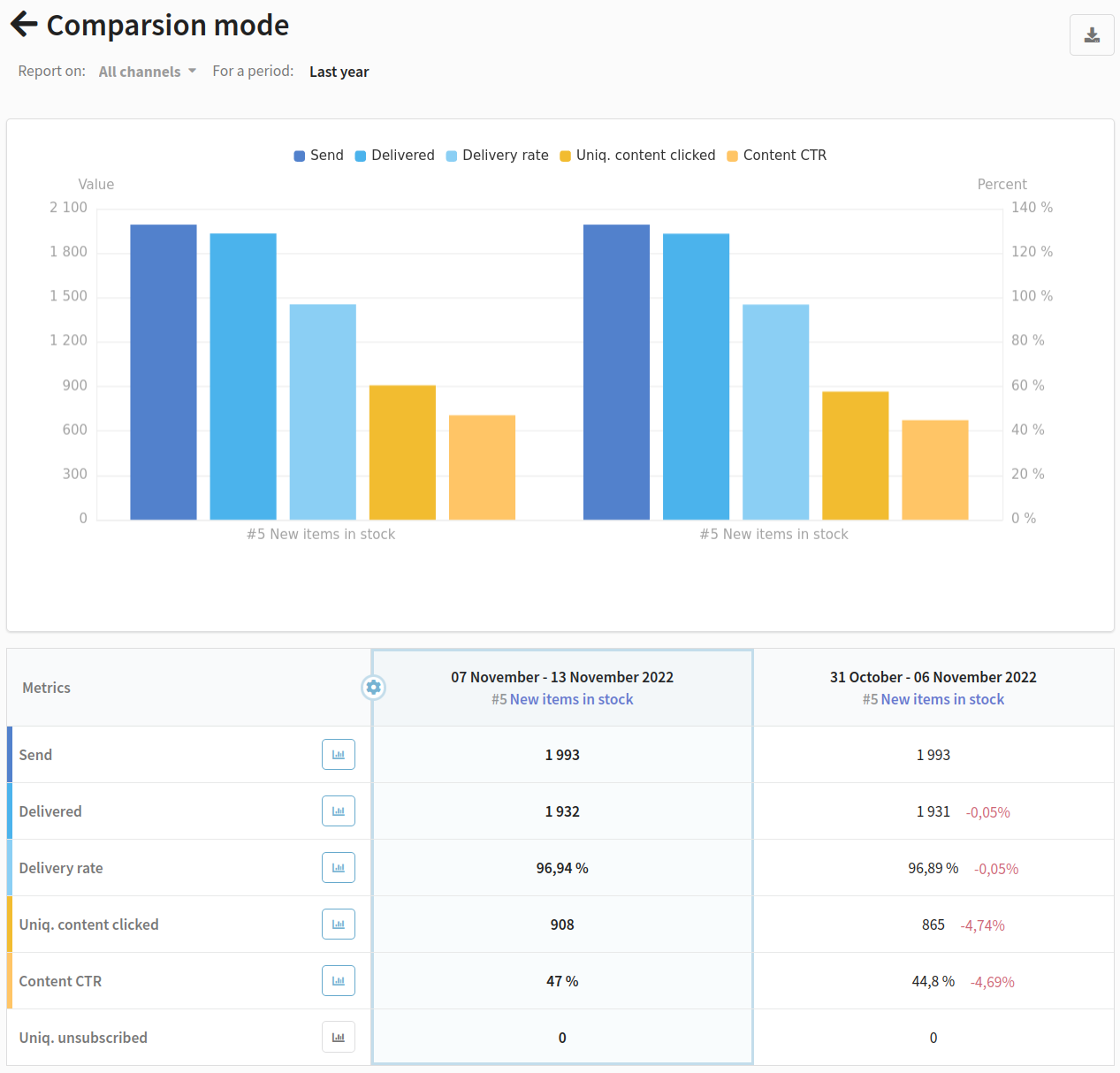Show chart for Delivery rate metric
The height and width of the screenshot is (1073, 1120).
tap(339, 868)
